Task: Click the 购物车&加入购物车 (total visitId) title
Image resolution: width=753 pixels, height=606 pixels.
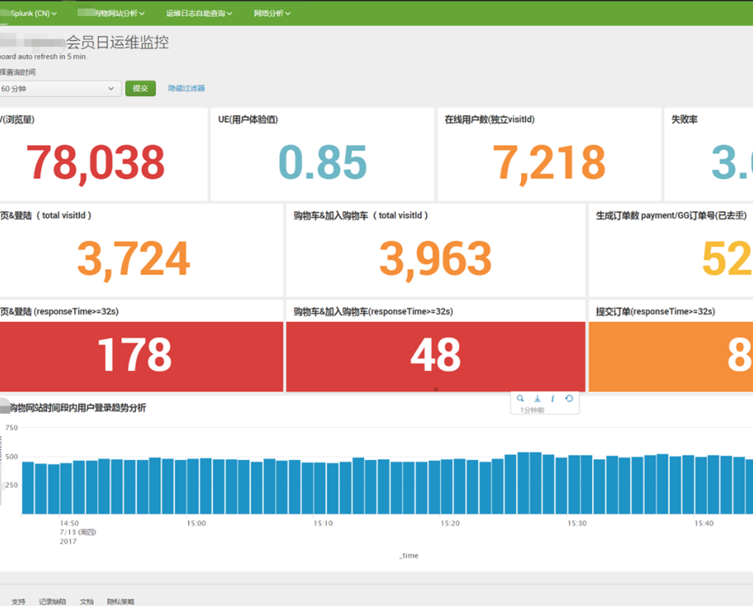Action: (361, 216)
